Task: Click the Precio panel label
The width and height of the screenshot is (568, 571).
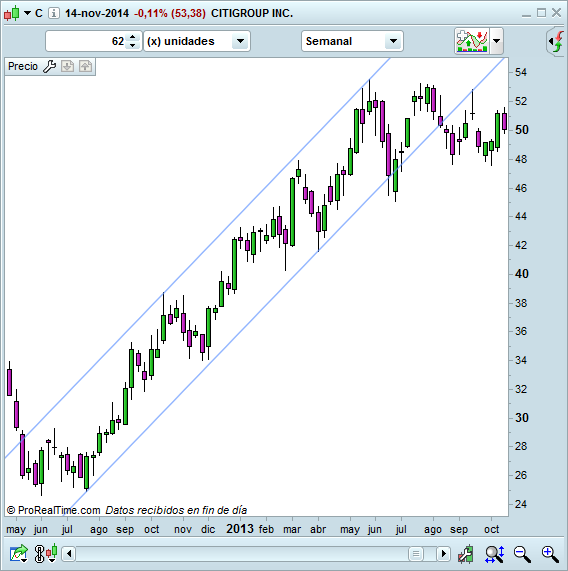Action: [23, 66]
